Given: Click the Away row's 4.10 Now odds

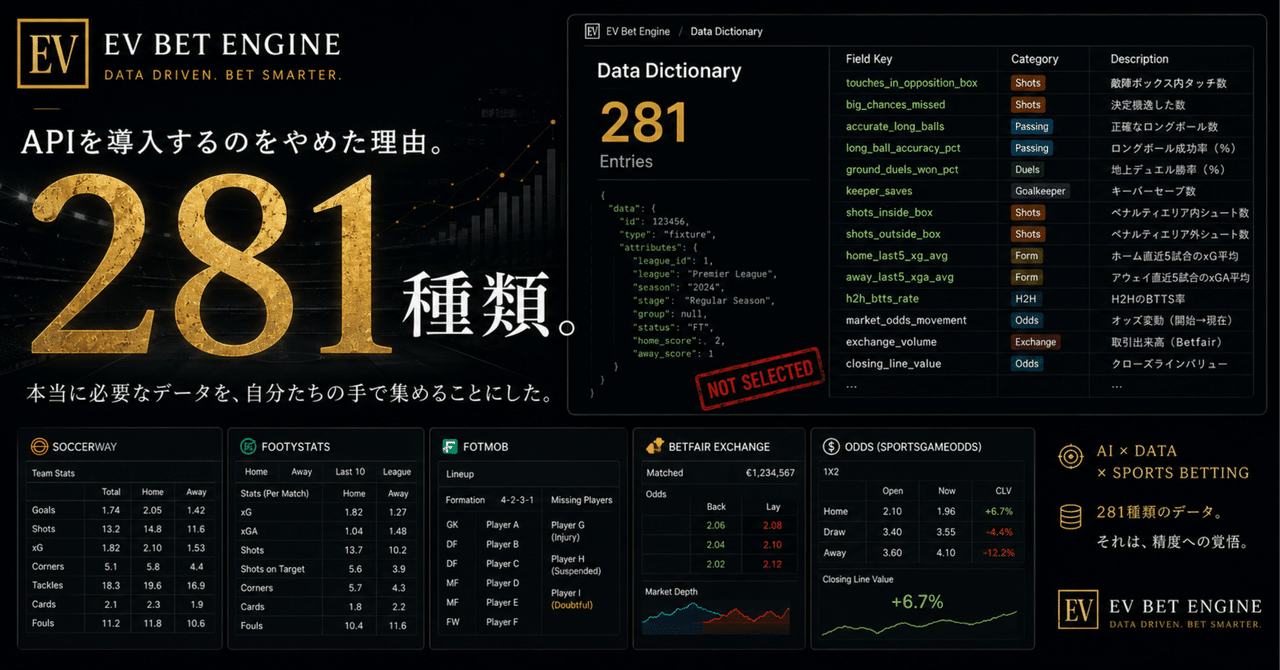Looking at the screenshot, I should (946, 552).
